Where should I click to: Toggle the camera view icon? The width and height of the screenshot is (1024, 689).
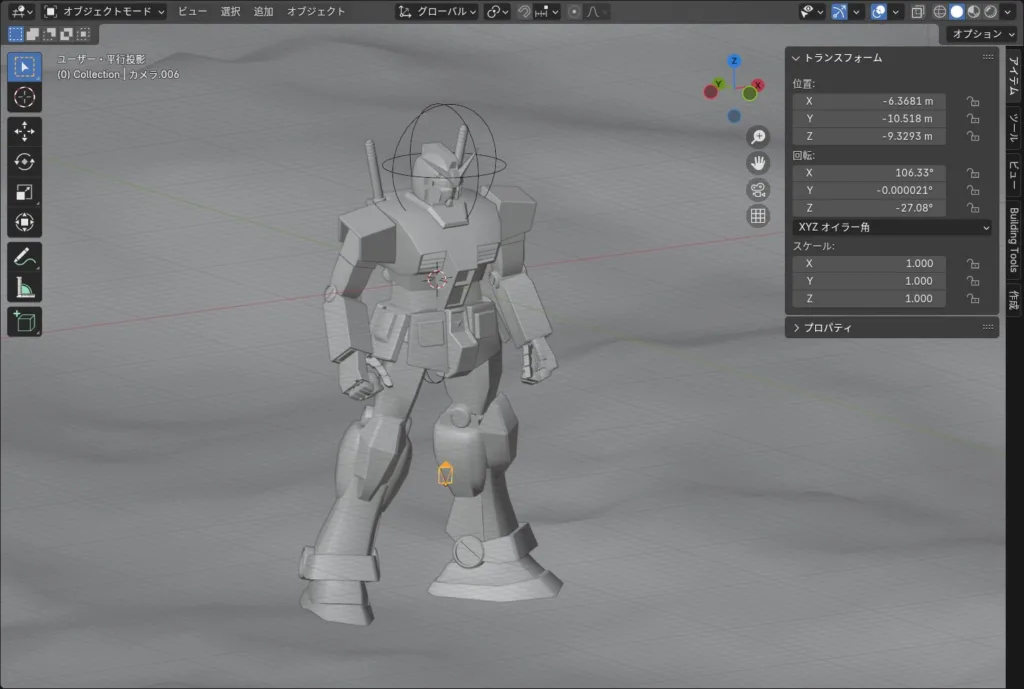[758, 189]
